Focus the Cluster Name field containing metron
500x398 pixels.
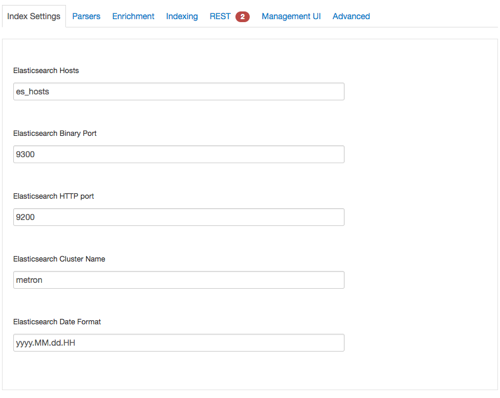click(179, 280)
